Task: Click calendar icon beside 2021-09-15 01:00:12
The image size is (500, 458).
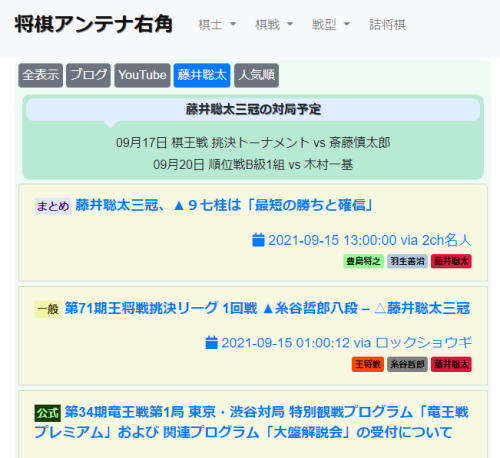Action: (211, 343)
